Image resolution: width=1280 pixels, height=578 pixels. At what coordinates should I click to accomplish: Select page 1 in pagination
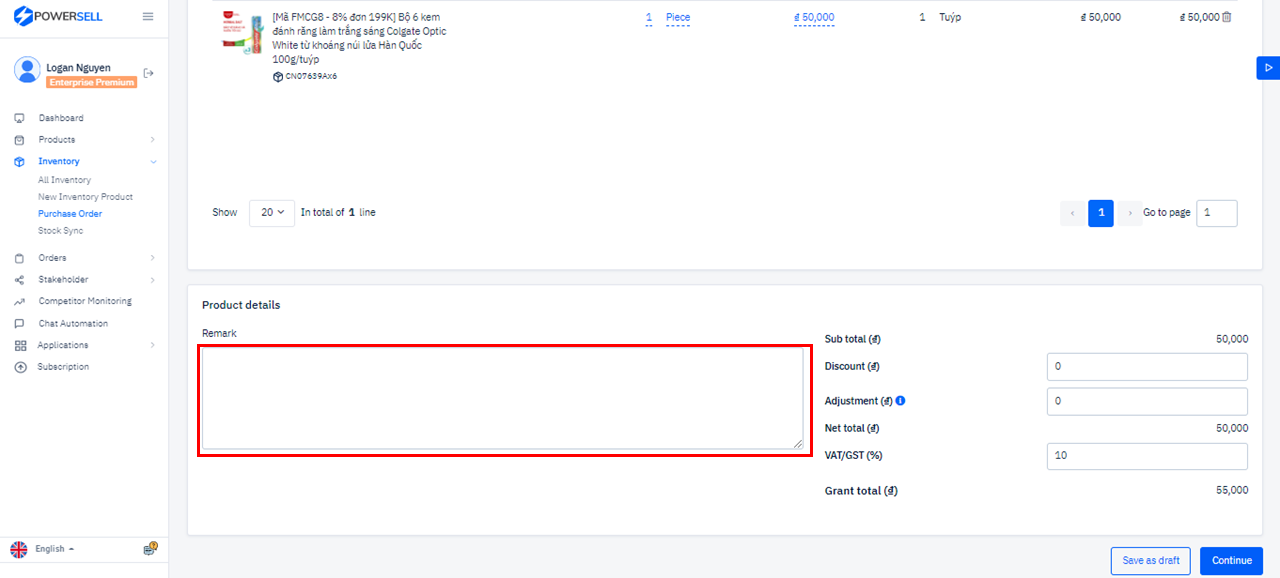(x=1101, y=213)
